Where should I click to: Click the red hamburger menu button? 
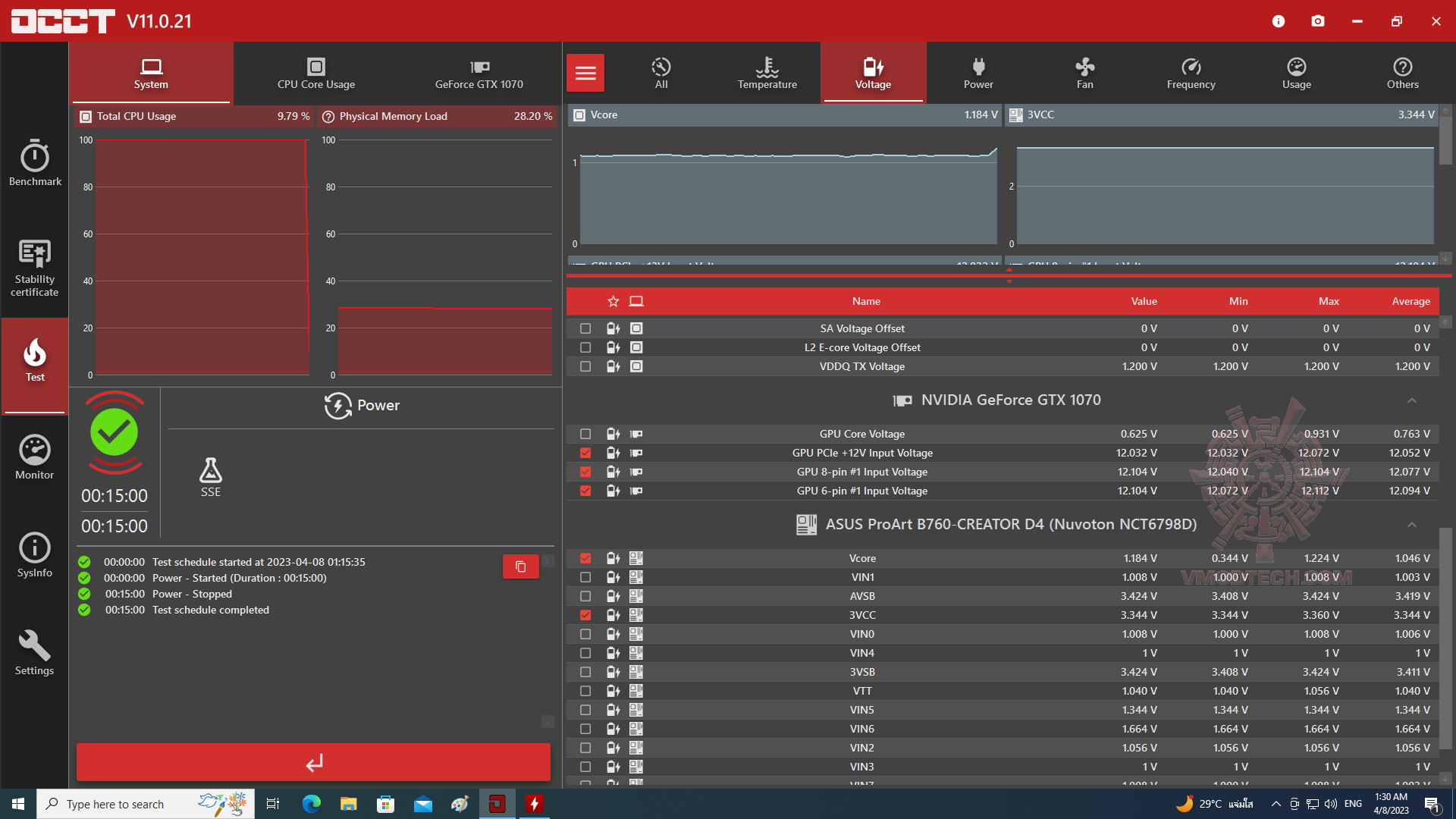click(585, 74)
